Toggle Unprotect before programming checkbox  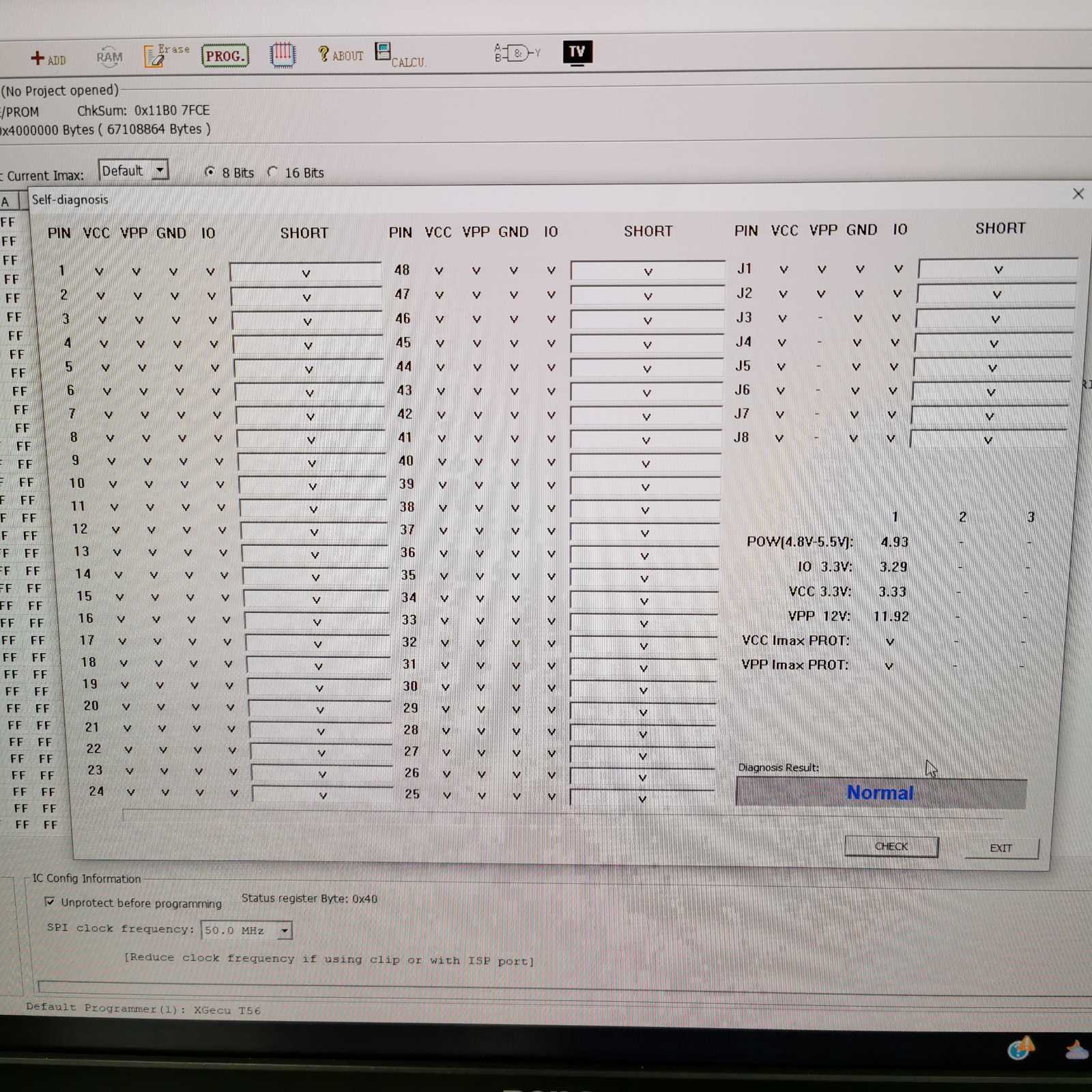pyautogui.click(x=50, y=902)
